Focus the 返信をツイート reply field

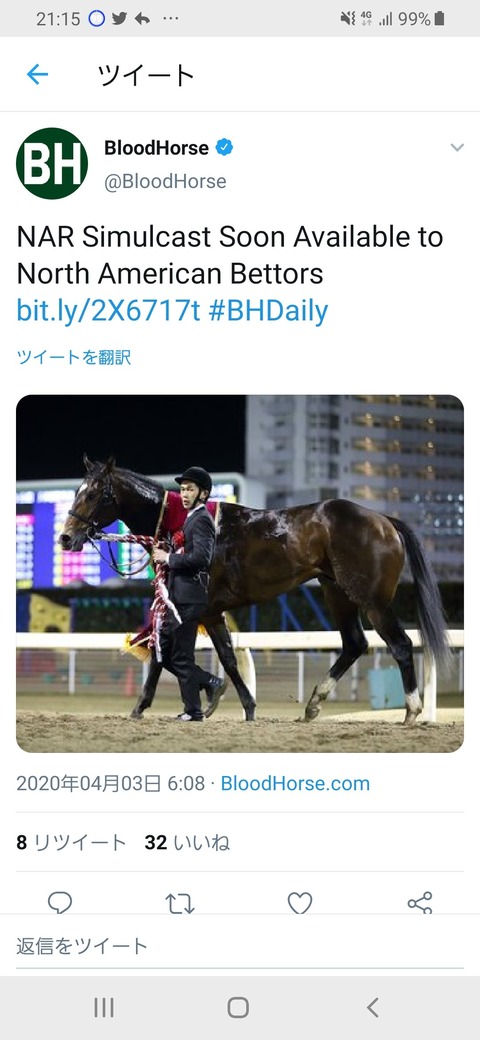coord(240,946)
